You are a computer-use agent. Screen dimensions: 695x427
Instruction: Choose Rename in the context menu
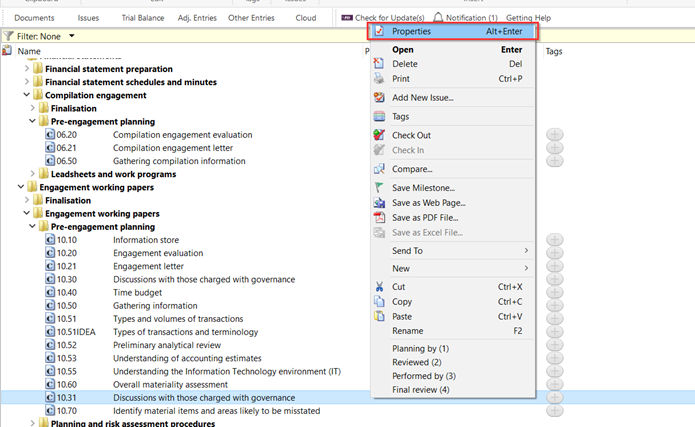click(408, 331)
